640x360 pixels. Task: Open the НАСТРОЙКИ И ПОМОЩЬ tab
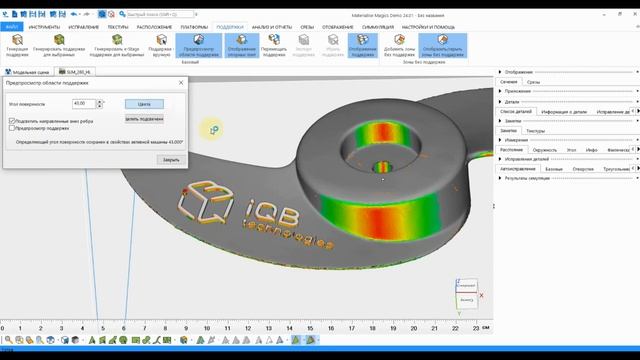tap(428, 27)
